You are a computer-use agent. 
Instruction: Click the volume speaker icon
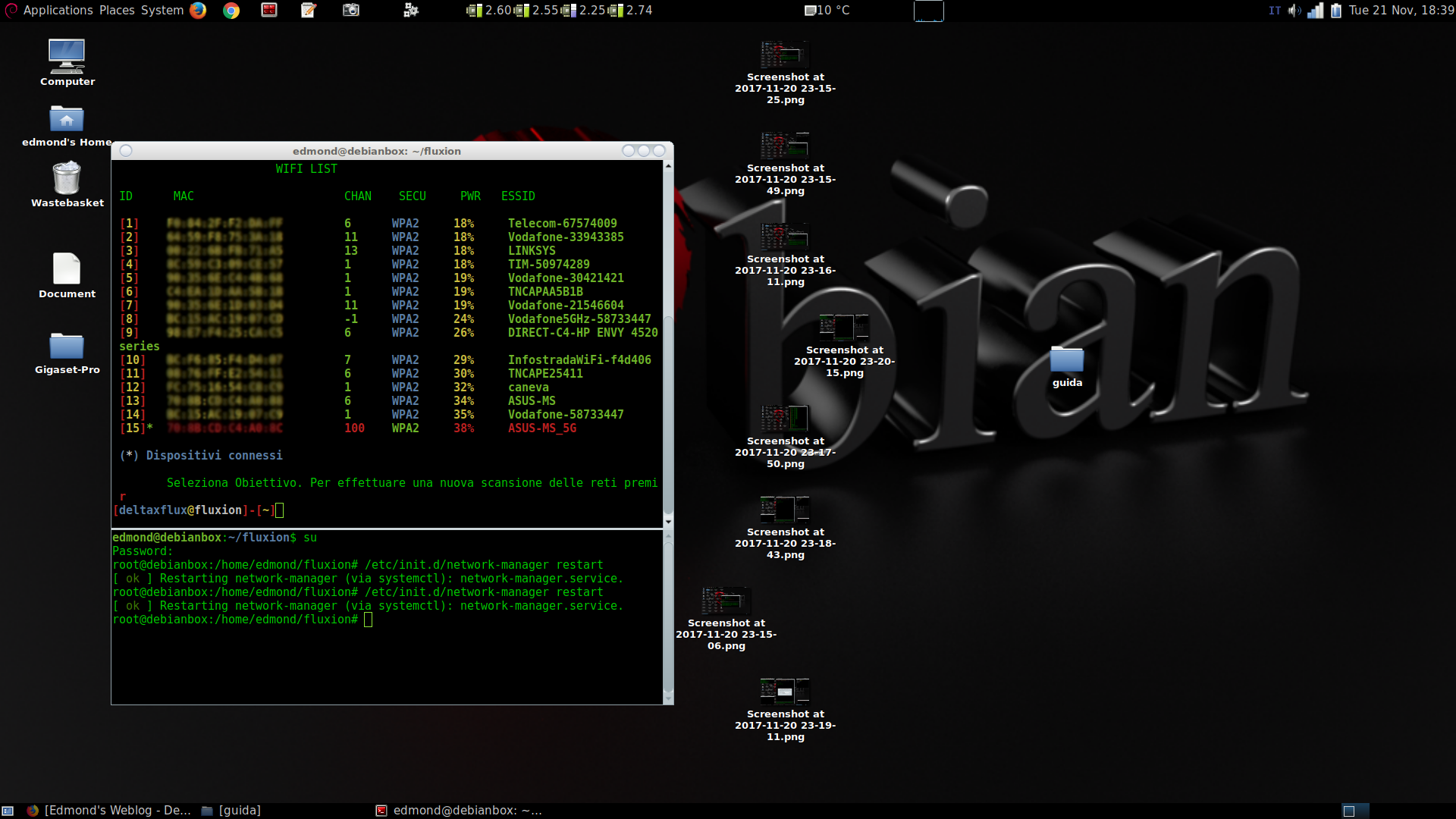(x=1294, y=10)
